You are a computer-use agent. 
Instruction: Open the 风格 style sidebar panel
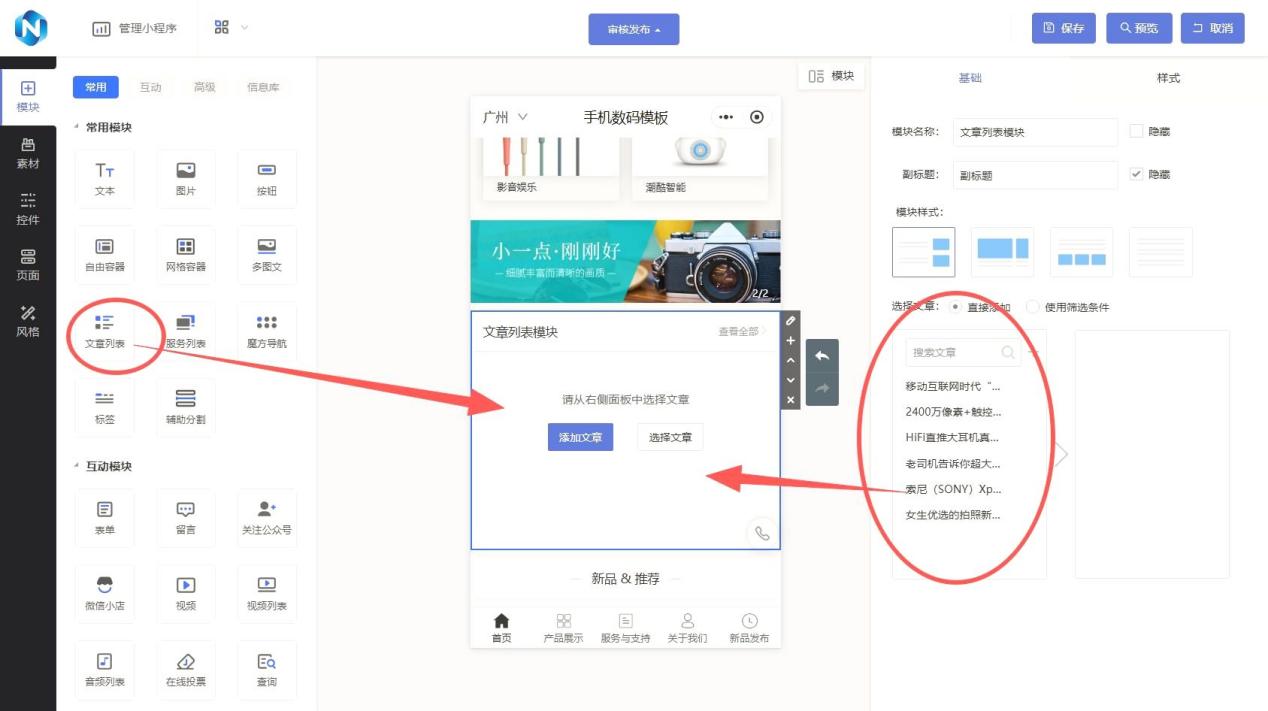(28, 321)
